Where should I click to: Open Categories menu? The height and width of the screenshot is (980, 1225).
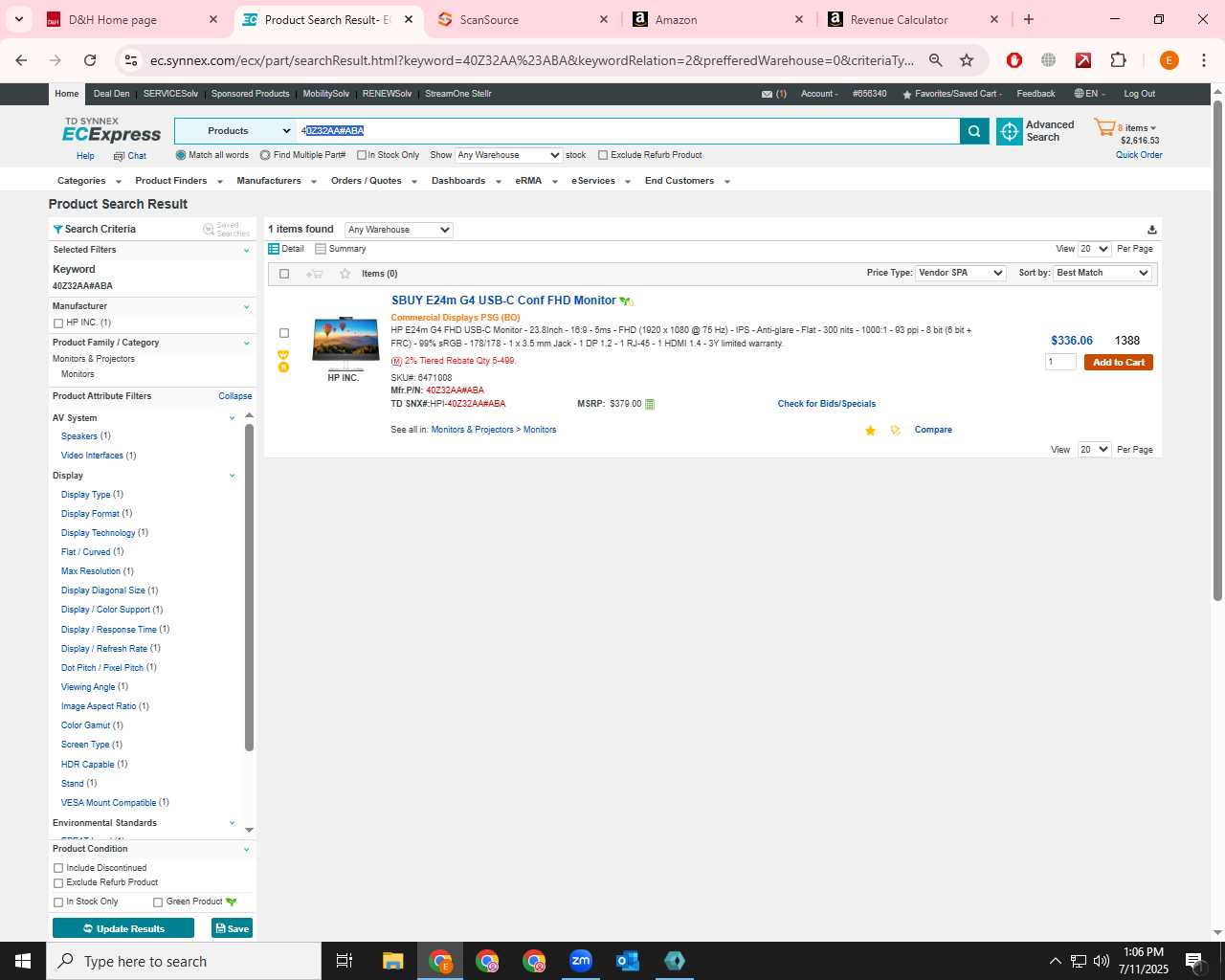tap(89, 181)
